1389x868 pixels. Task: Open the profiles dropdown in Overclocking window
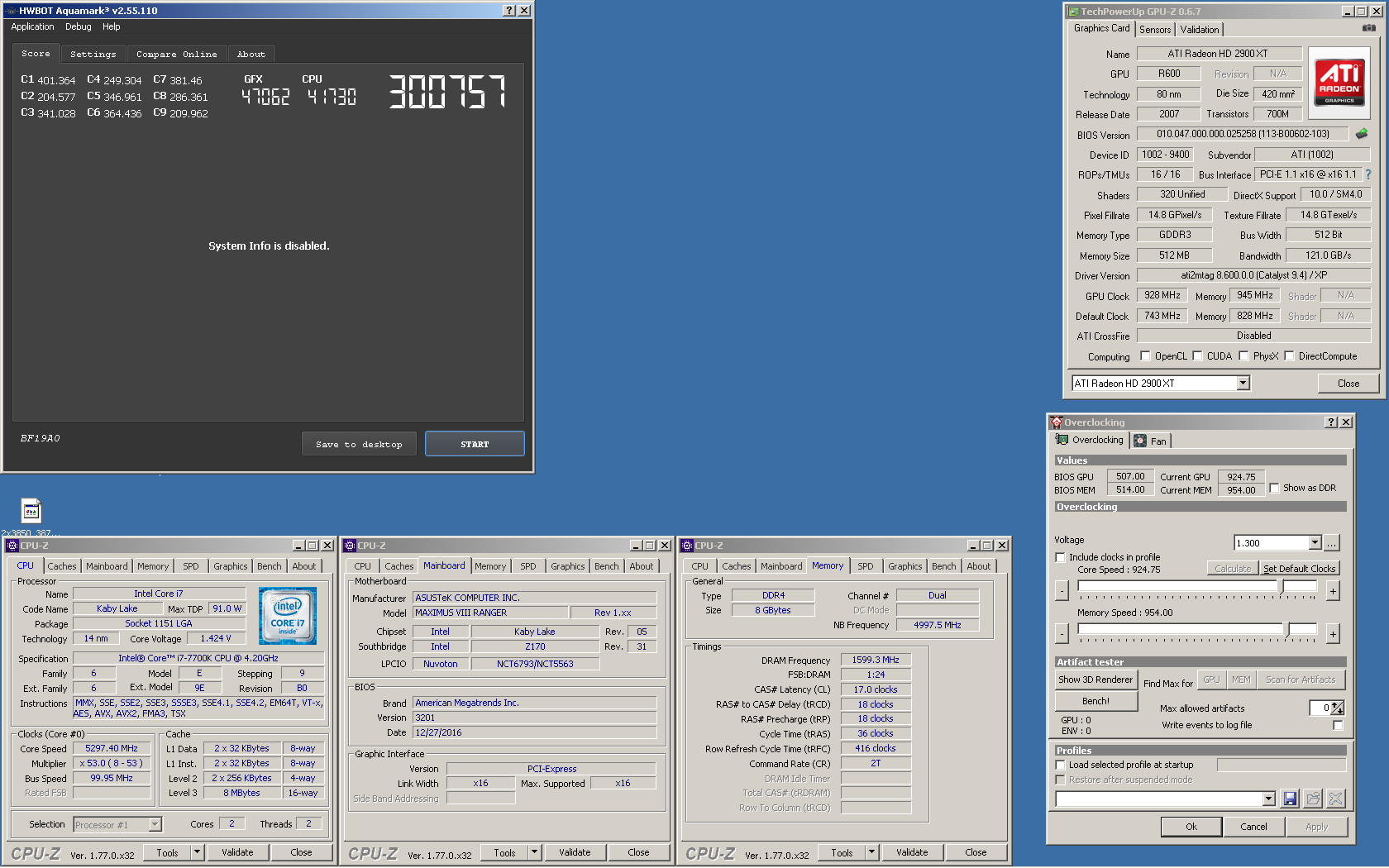pyautogui.click(x=1268, y=799)
